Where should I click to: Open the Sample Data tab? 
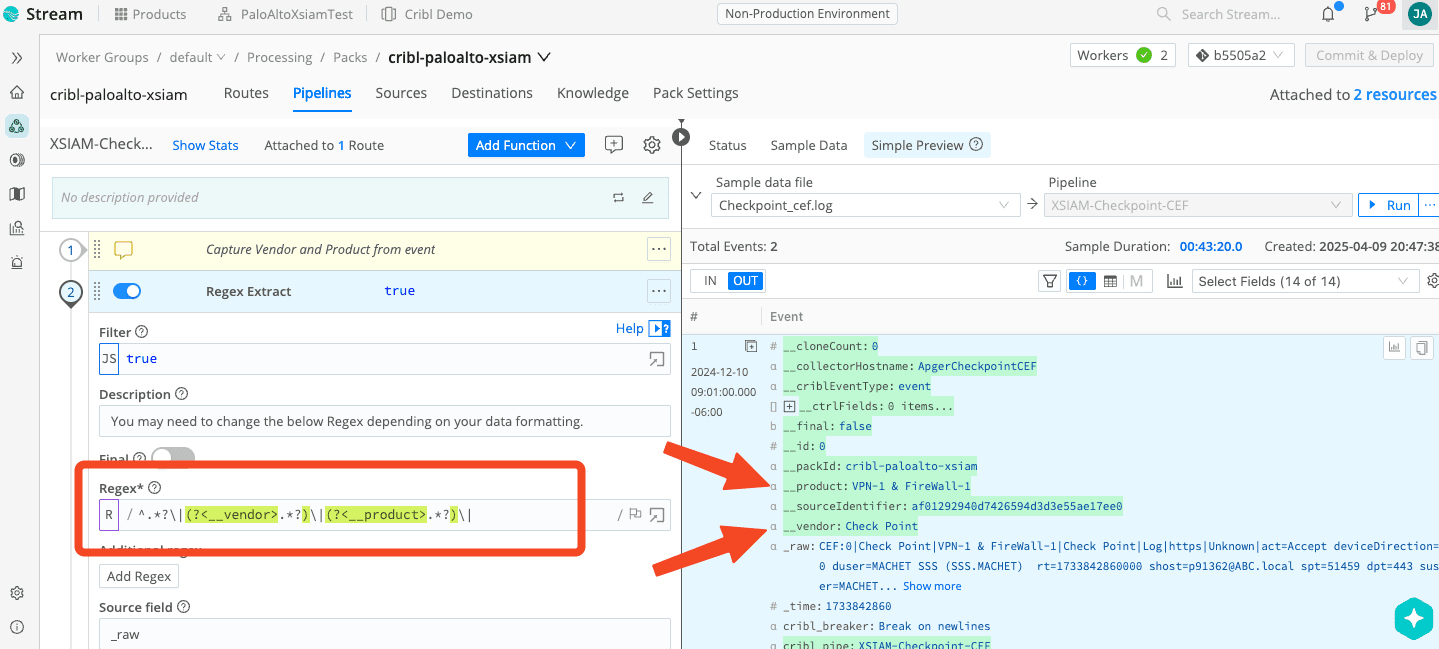pos(808,145)
